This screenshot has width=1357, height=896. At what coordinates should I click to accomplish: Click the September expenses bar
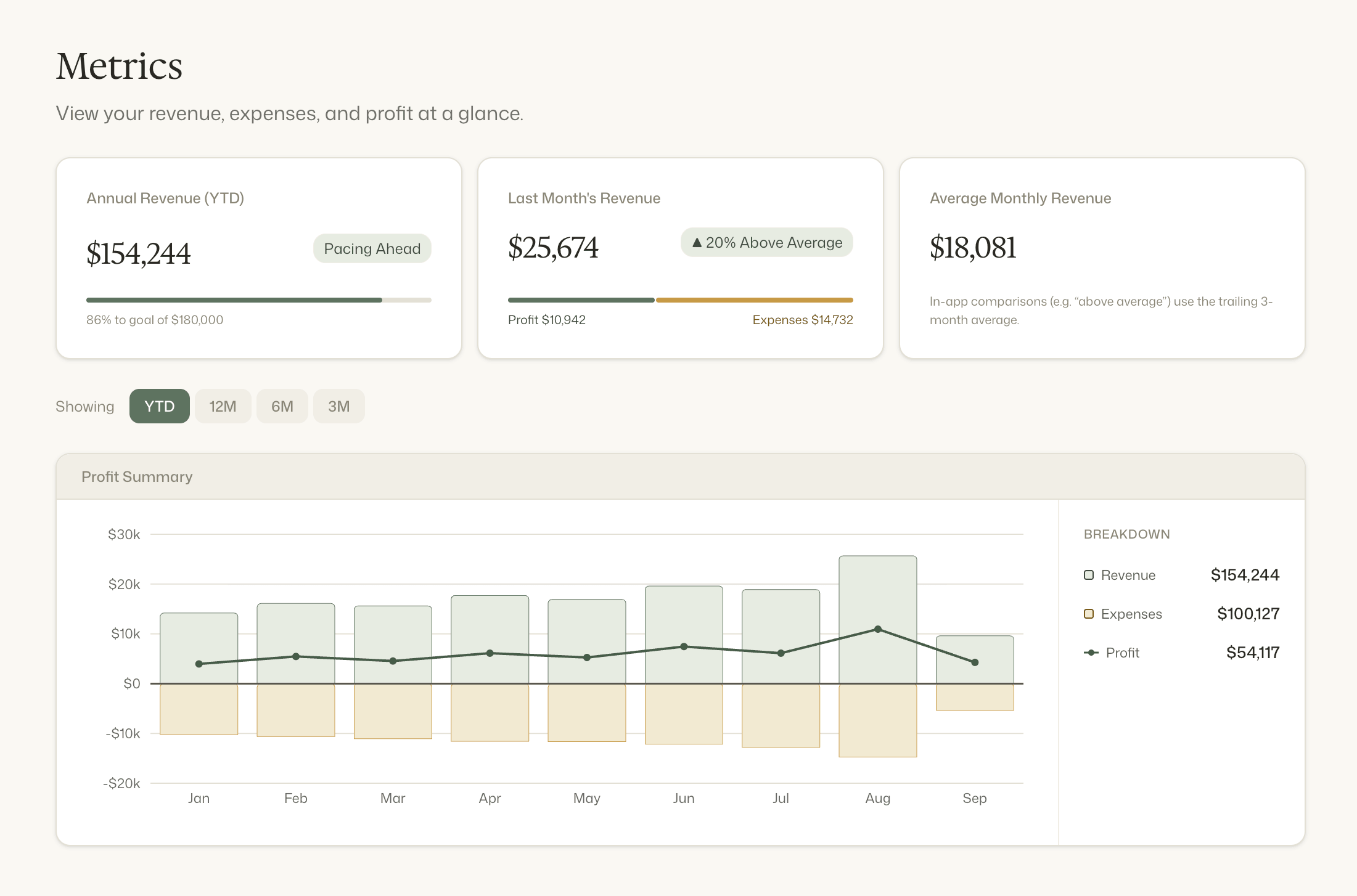[x=975, y=697]
